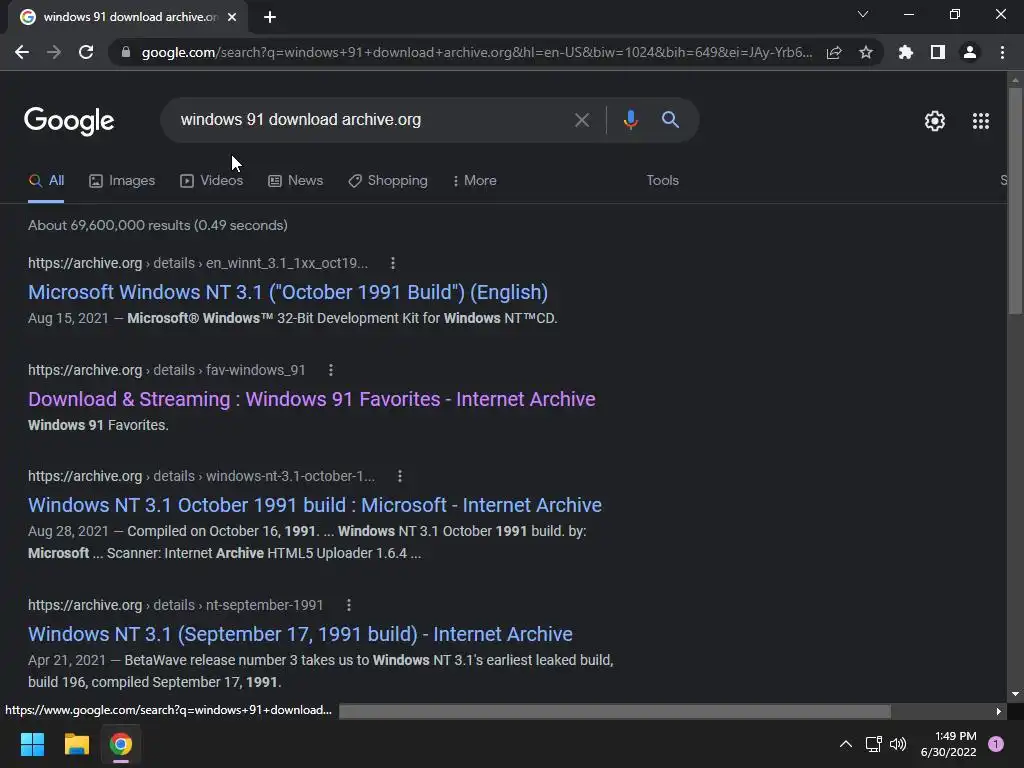Open Chrome's three-dot menu
This screenshot has height=768, width=1024.
click(1002, 52)
